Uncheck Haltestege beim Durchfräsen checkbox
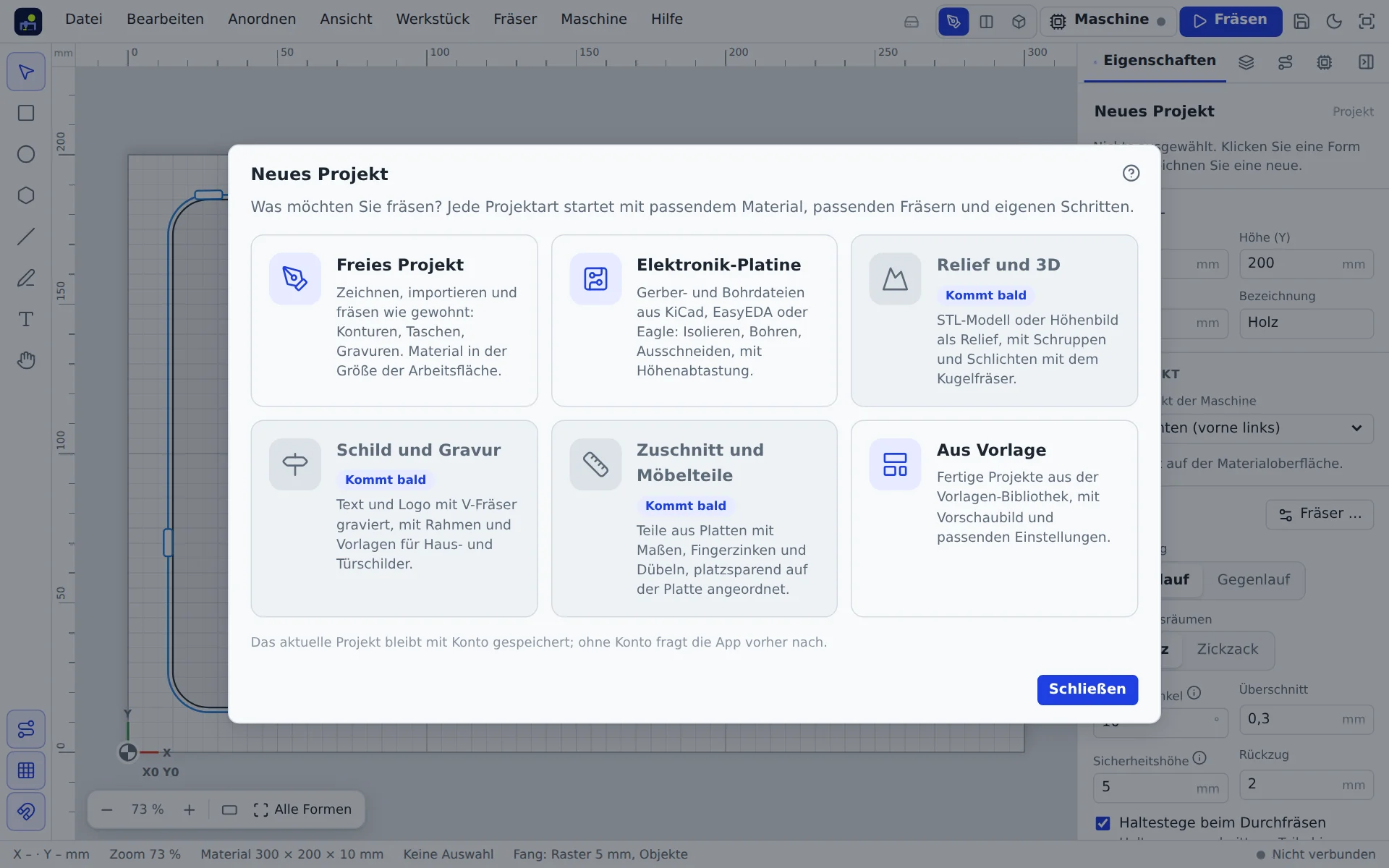The image size is (1389, 868). coord(1103,823)
